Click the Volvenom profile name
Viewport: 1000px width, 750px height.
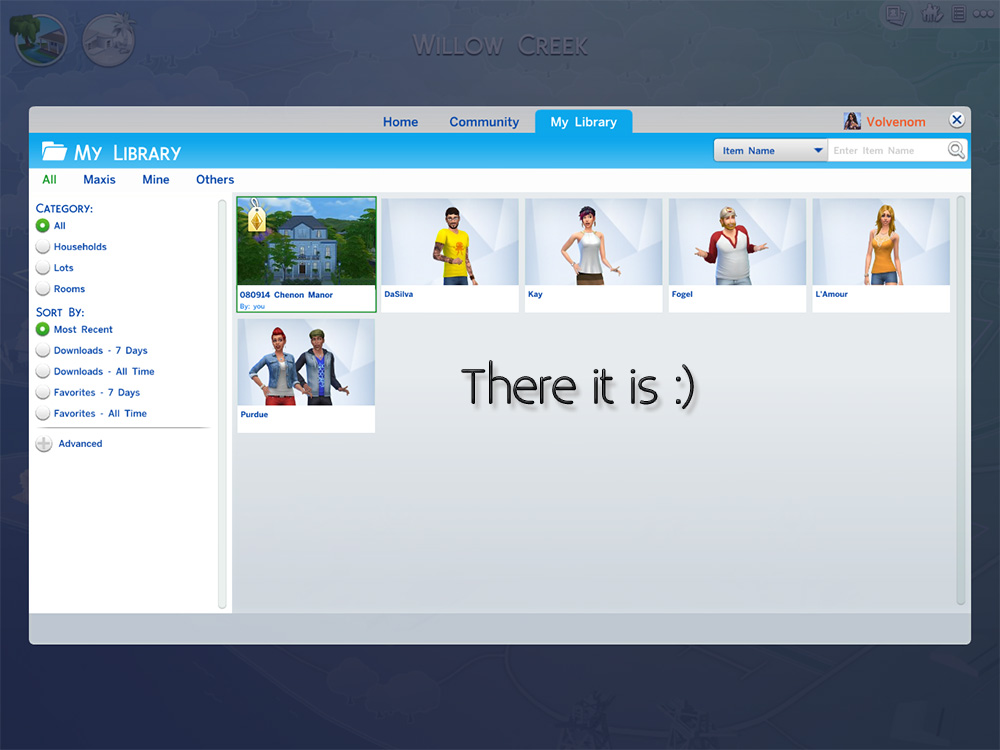893,120
